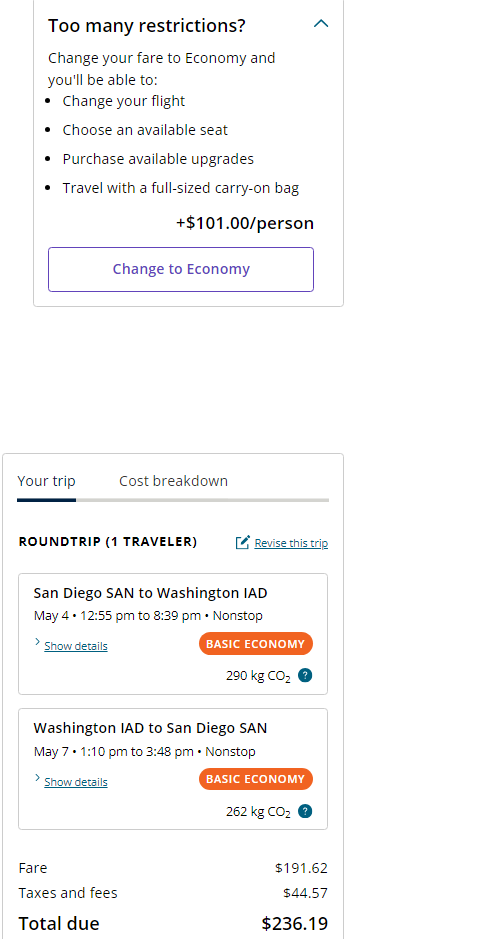
Task: Select the Washington IAD to San Diego SAN card
Action: [x=173, y=770]
